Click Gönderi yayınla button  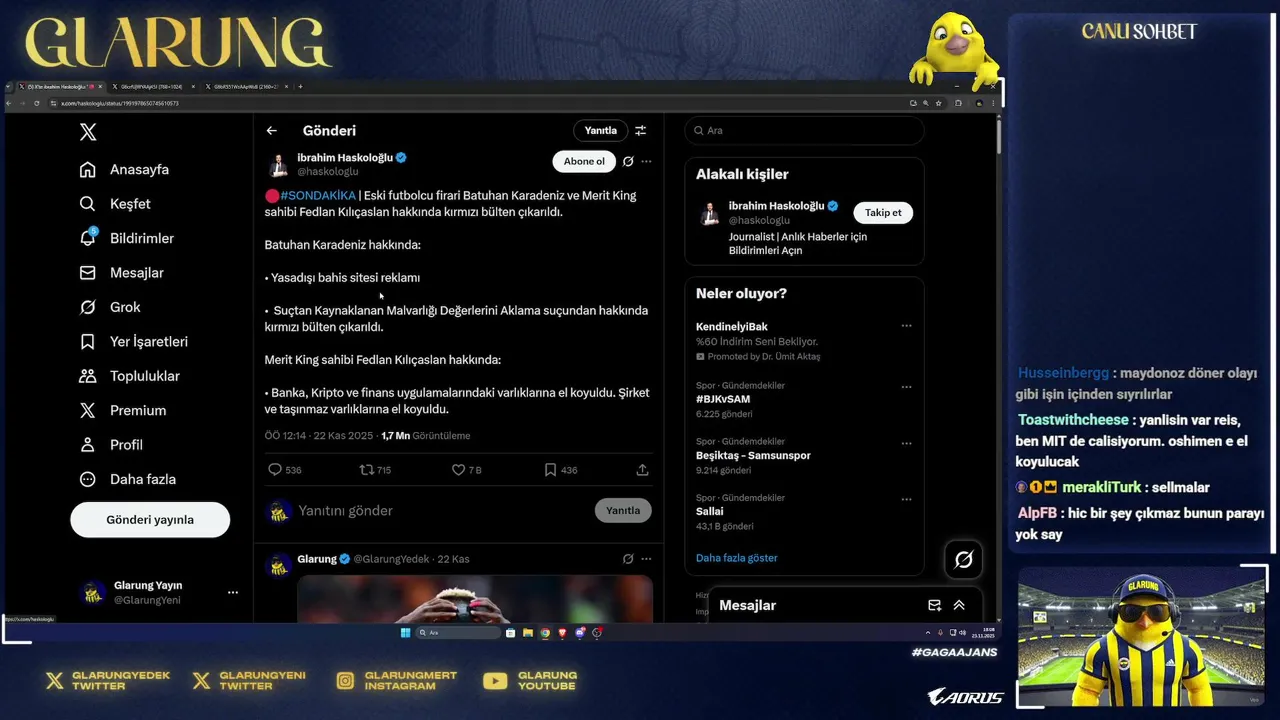150,520
